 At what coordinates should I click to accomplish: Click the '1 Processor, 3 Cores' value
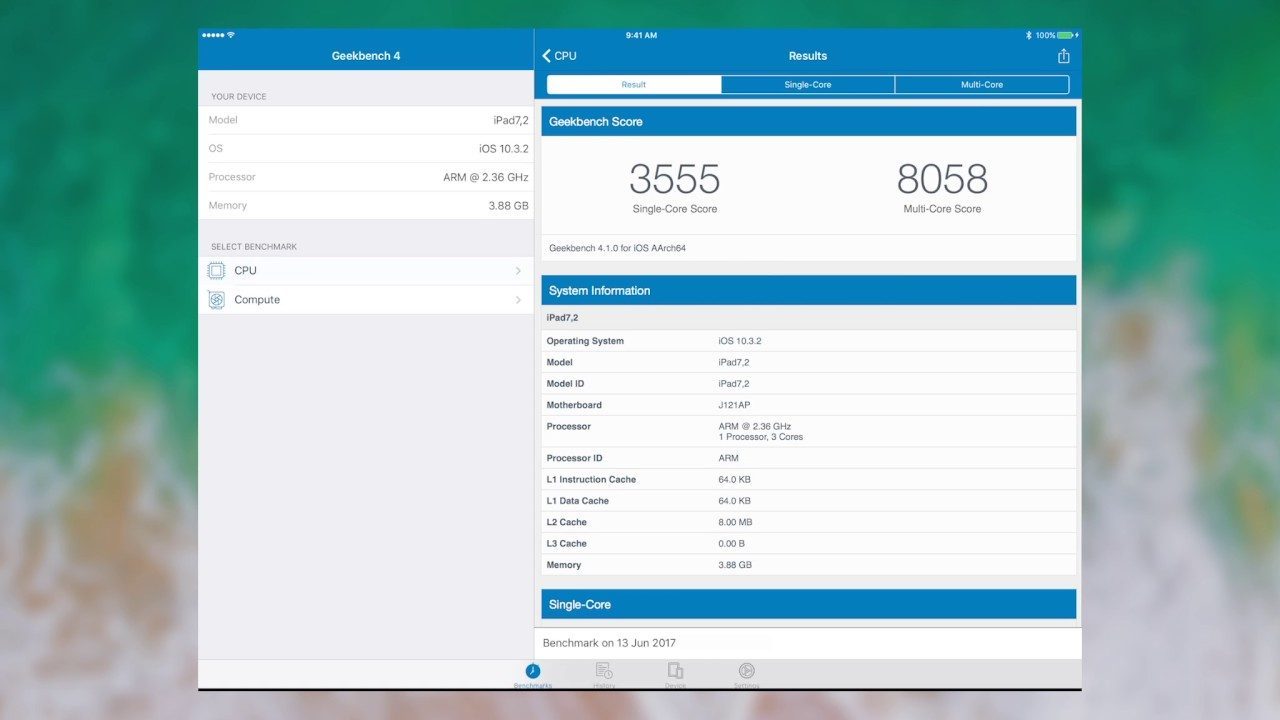click(x=760, y=437)
